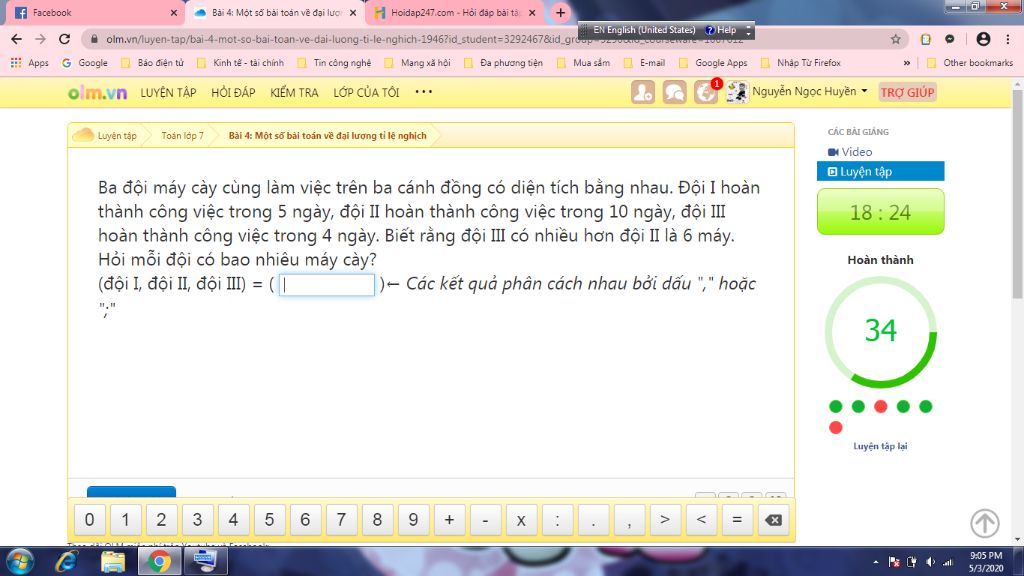Click the multiplication x key on keypad
The height and width of the screenshot is (576, 1024).
521,520
